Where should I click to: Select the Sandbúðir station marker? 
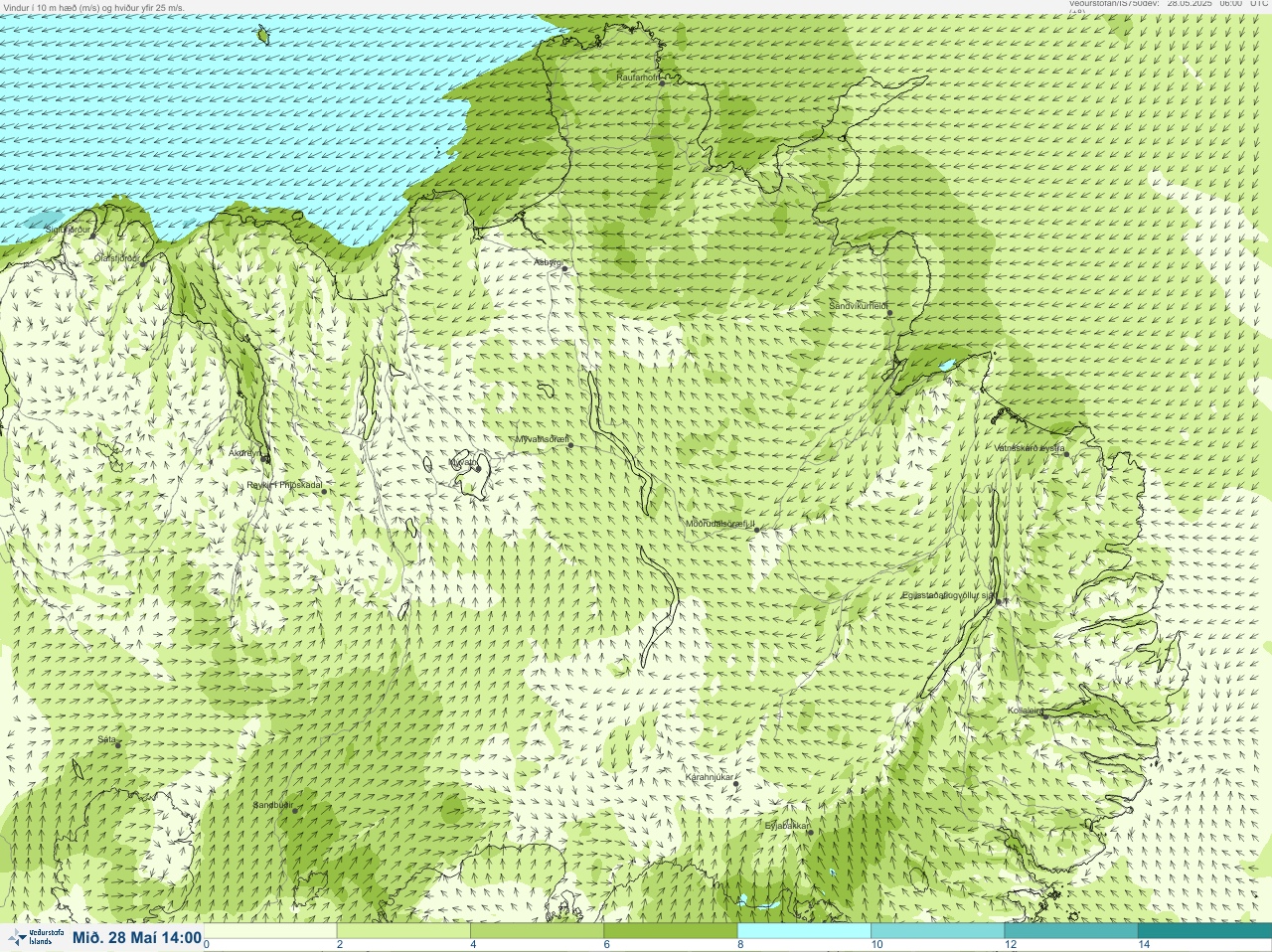pyautogui.click(x=295, y=811)
